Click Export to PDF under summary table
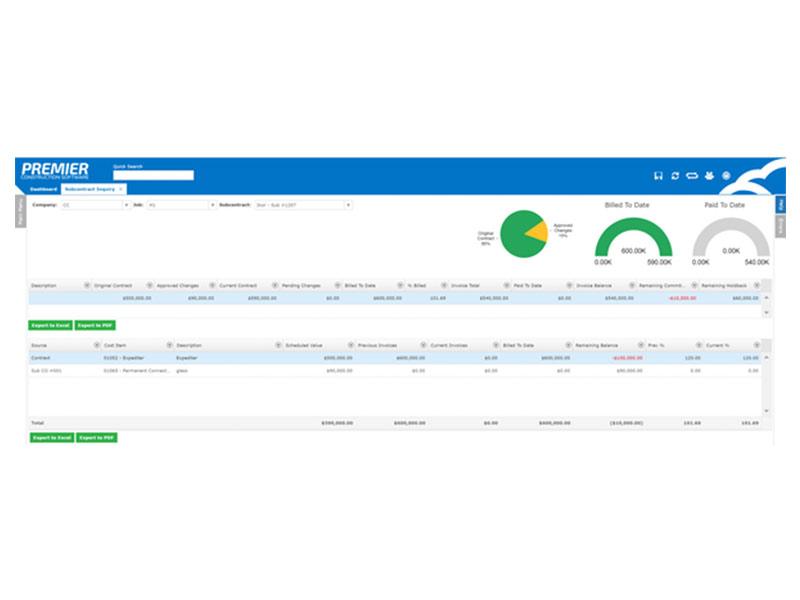The width and height of the screenshot is (800, 600). click(x=95, y=326)
